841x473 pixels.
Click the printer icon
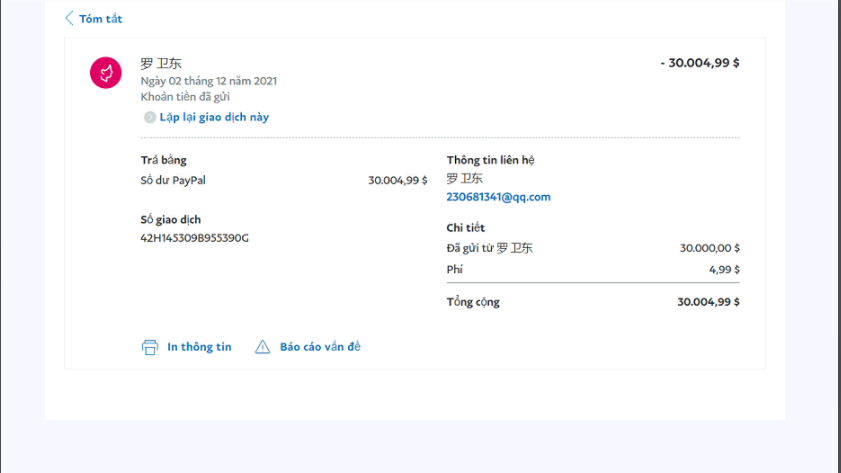click(150, 347)
